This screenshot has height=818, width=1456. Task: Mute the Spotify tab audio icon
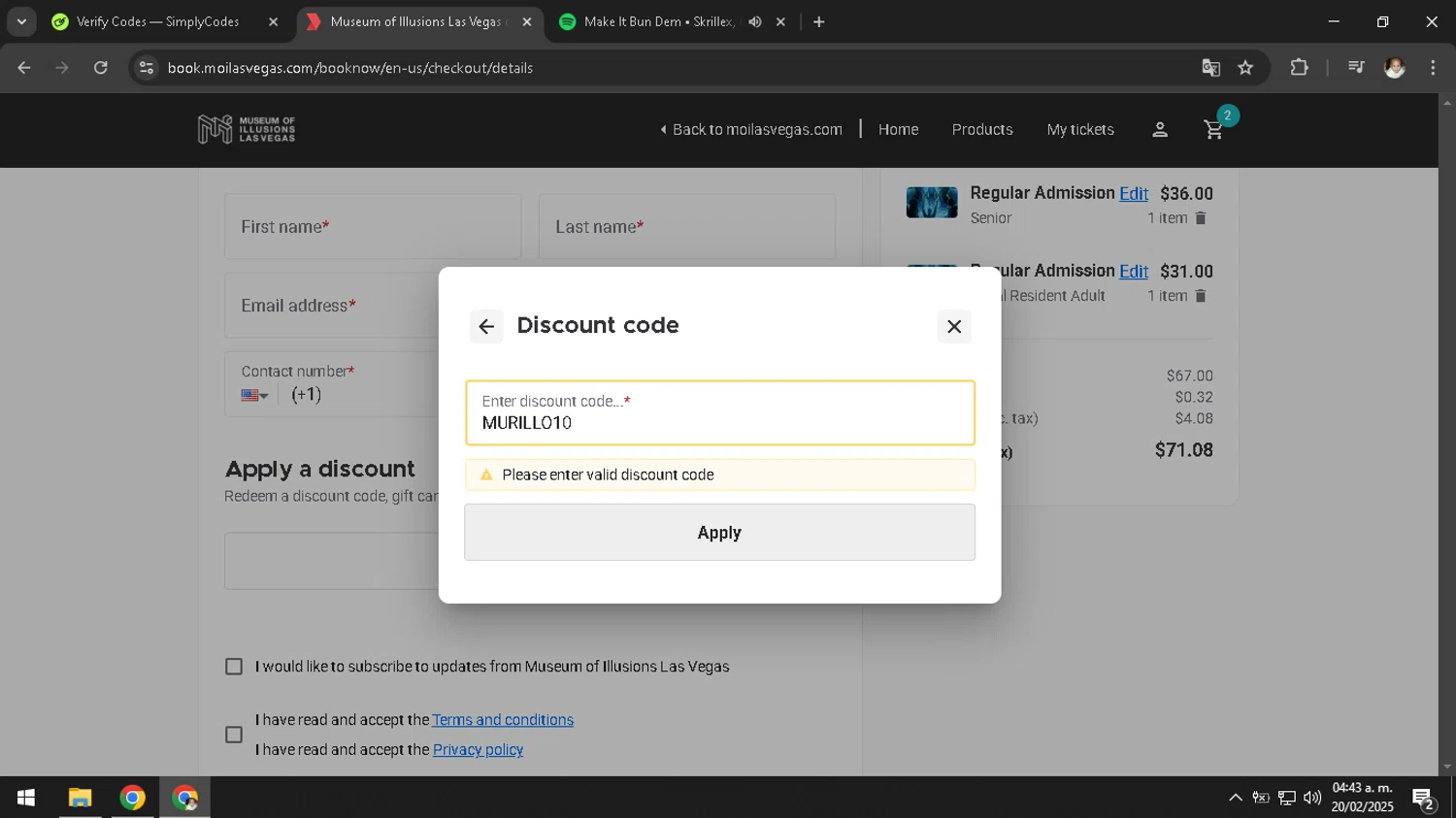tap(754, 21)
